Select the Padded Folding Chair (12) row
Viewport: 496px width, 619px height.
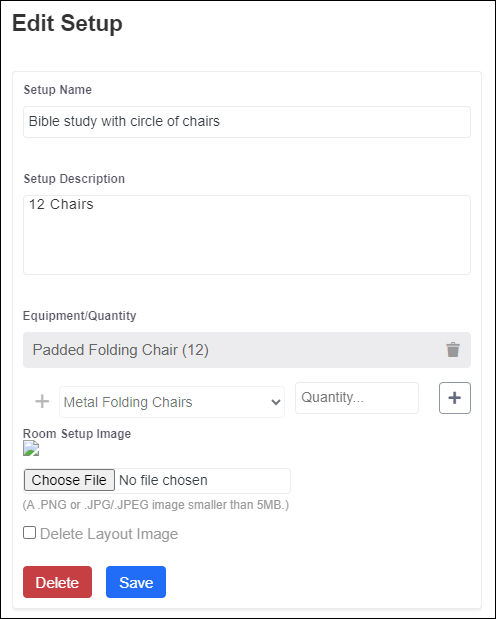[247, 350]
